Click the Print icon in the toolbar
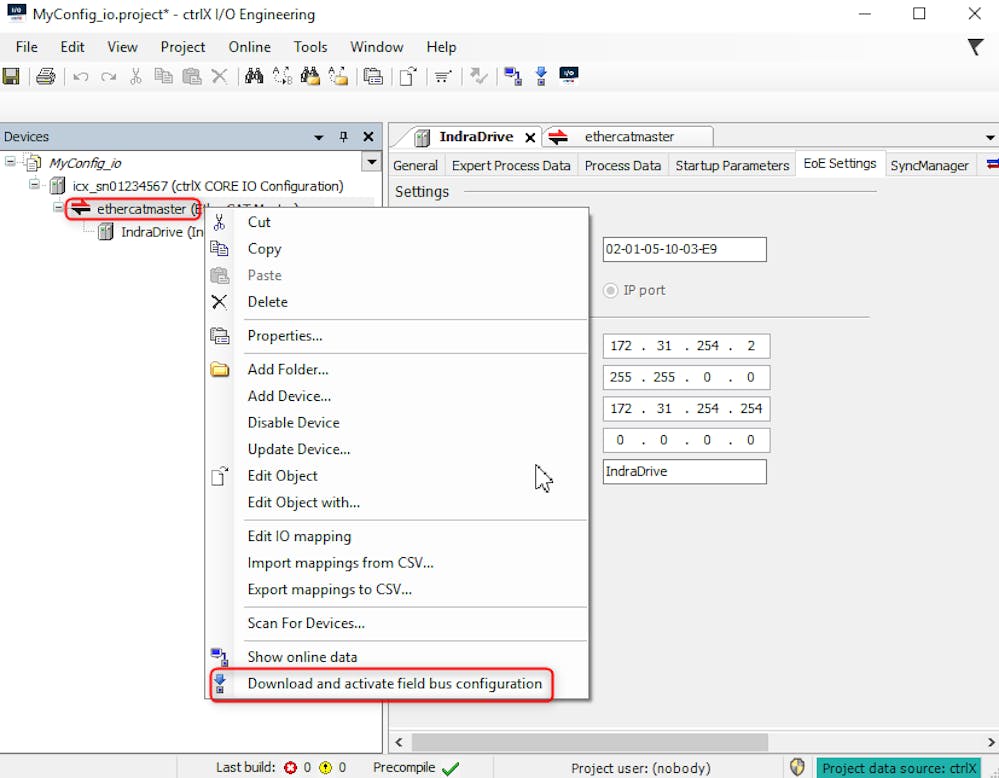Image resolution: width=999 pixels, height=778 pixels. coord(45,76)
